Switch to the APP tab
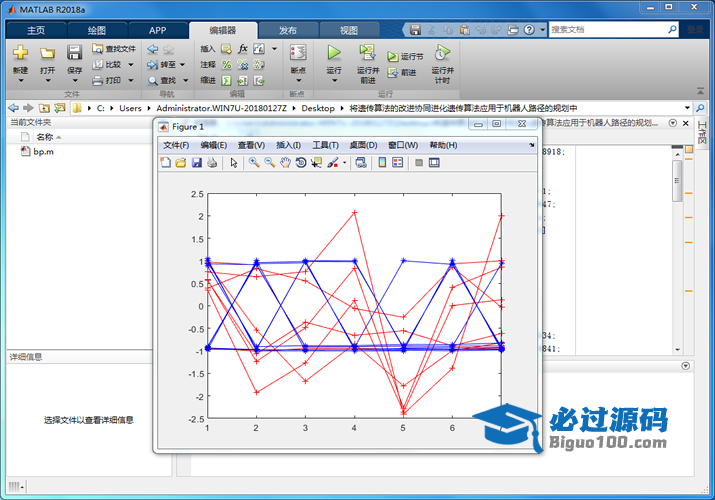This screenshot has height=500, width=715. [x=157, y=31]
